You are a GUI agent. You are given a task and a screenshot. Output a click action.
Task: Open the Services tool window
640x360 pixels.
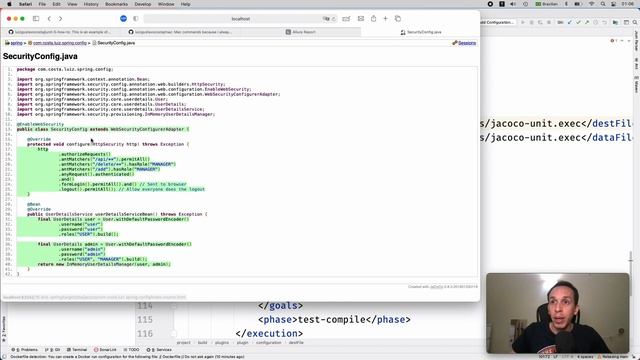tap(160, 350)
